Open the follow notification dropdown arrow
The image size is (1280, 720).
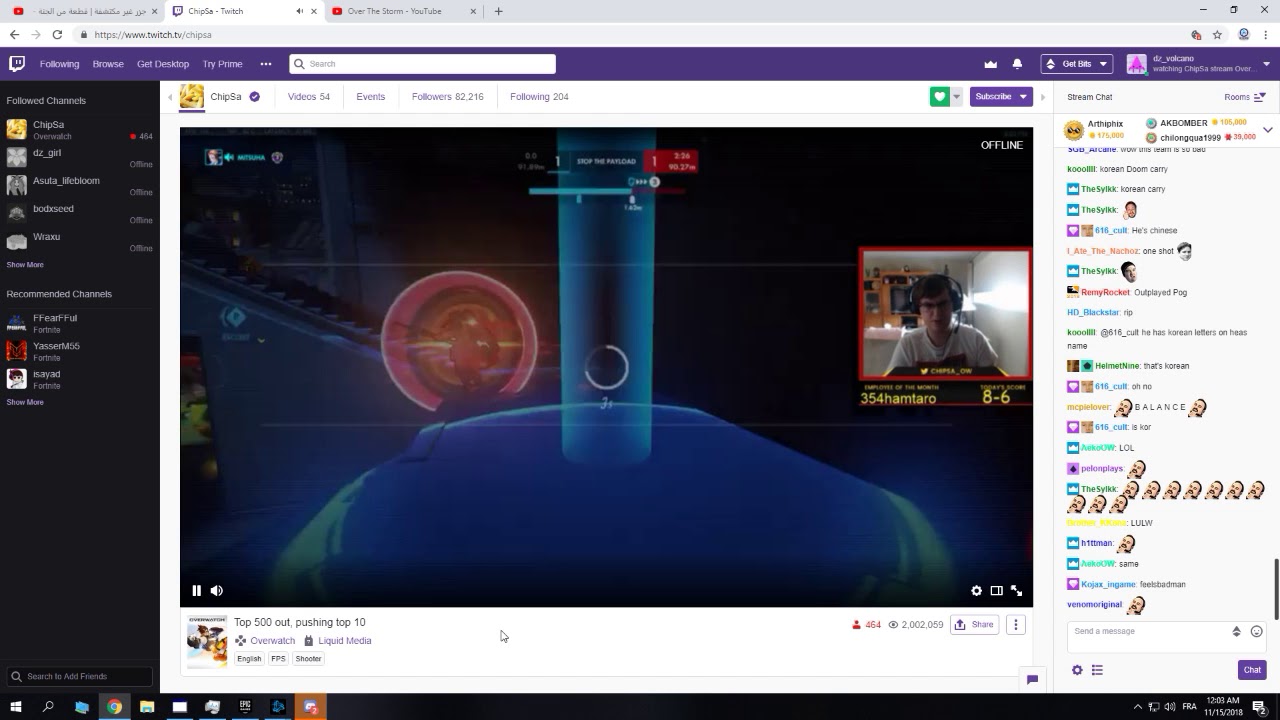tap(956, 97)
